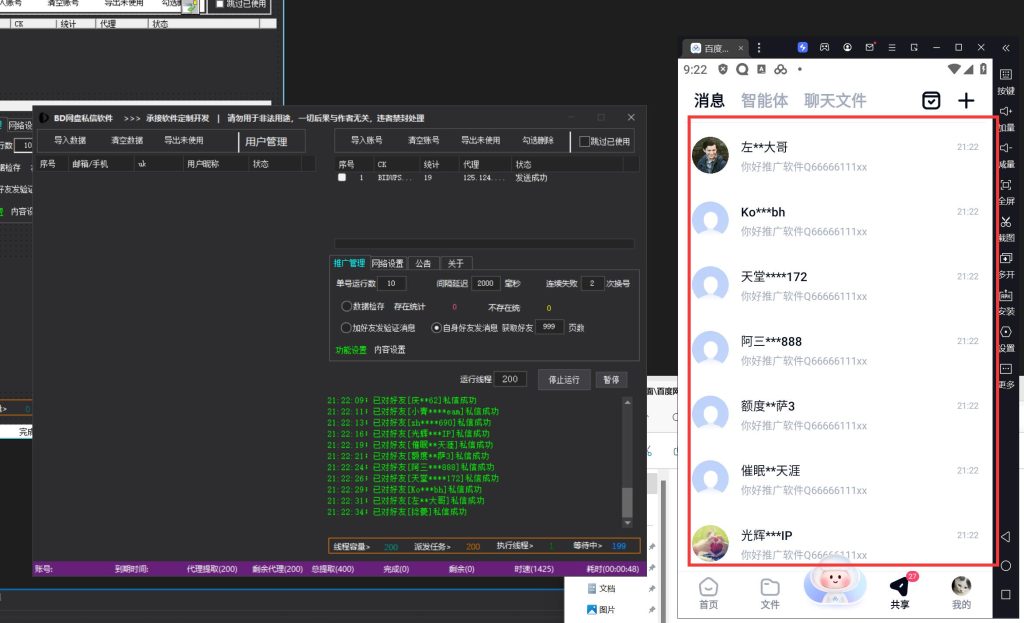Image resolution: width=1024 pixels, height=623 pixels.
Task: Check the 跳过已使用 checkbox
Action: tap(585, 142)
